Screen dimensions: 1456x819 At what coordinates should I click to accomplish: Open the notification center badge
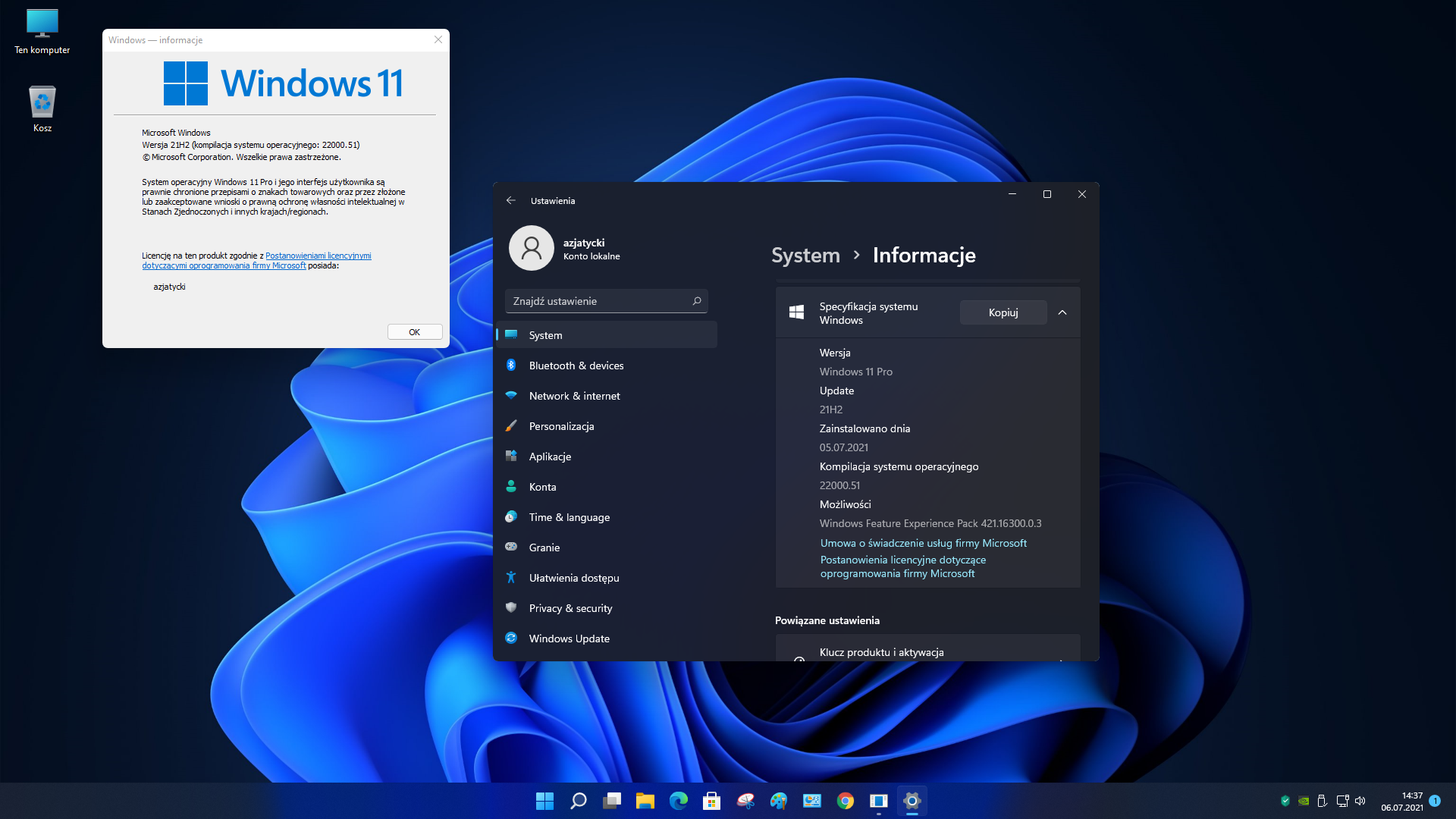coord(1435,801)
